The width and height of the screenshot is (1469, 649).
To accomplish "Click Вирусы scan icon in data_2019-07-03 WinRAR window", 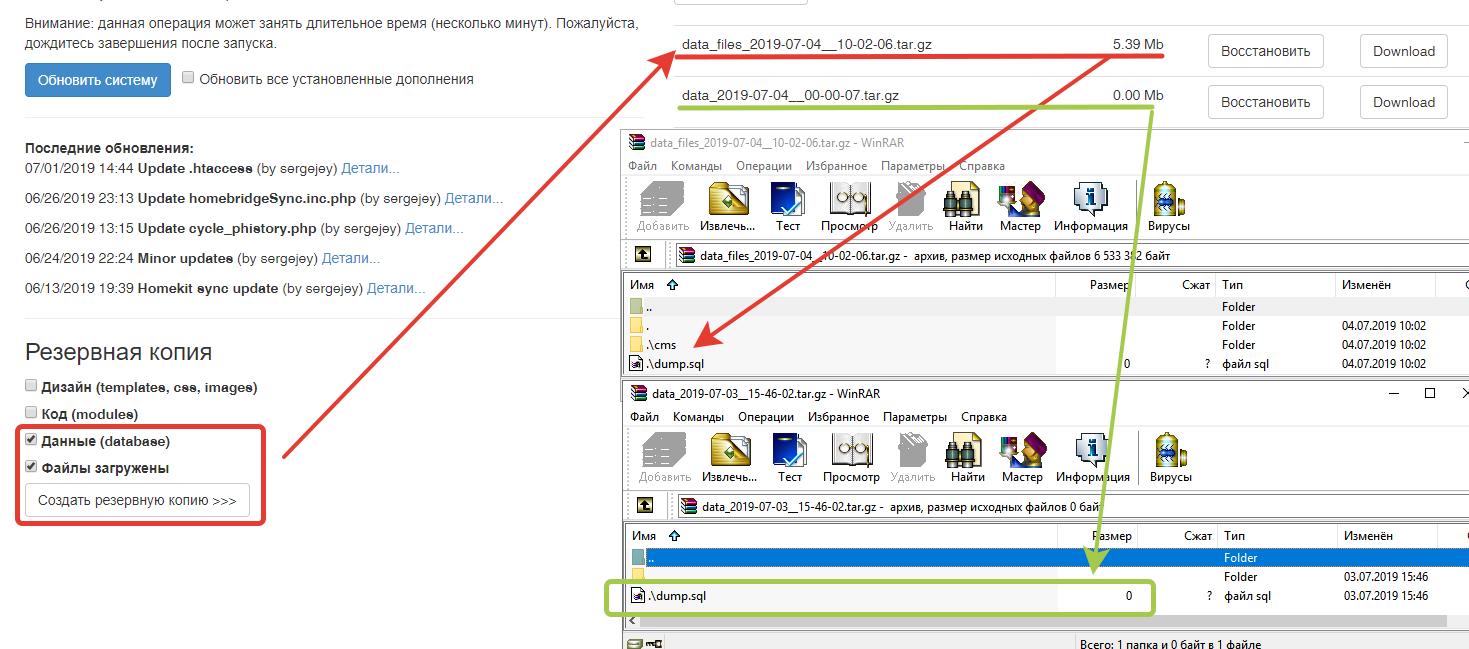I will 1171,458.
